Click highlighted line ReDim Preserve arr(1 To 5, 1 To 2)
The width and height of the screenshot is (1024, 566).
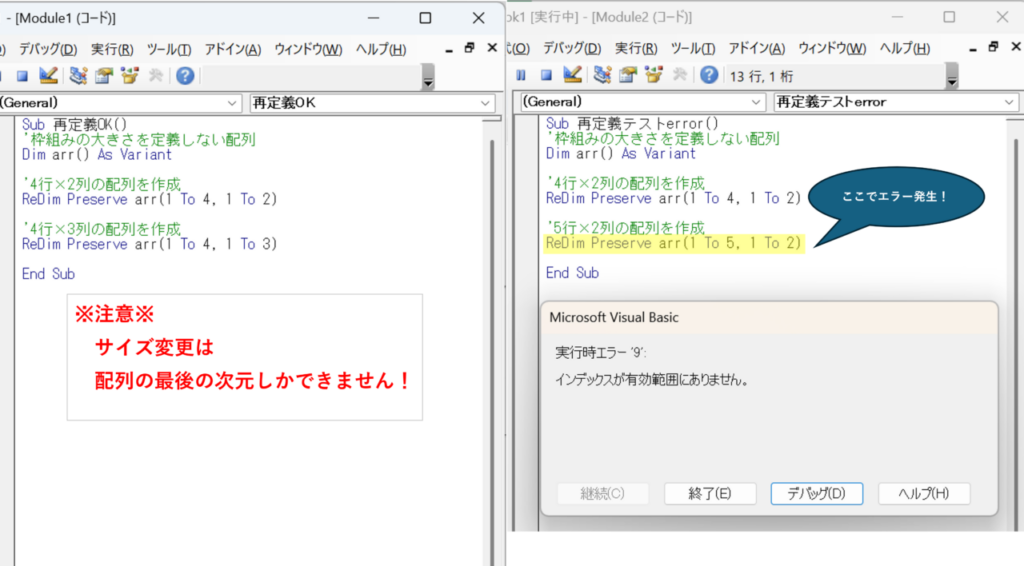[x=673, y=244]
